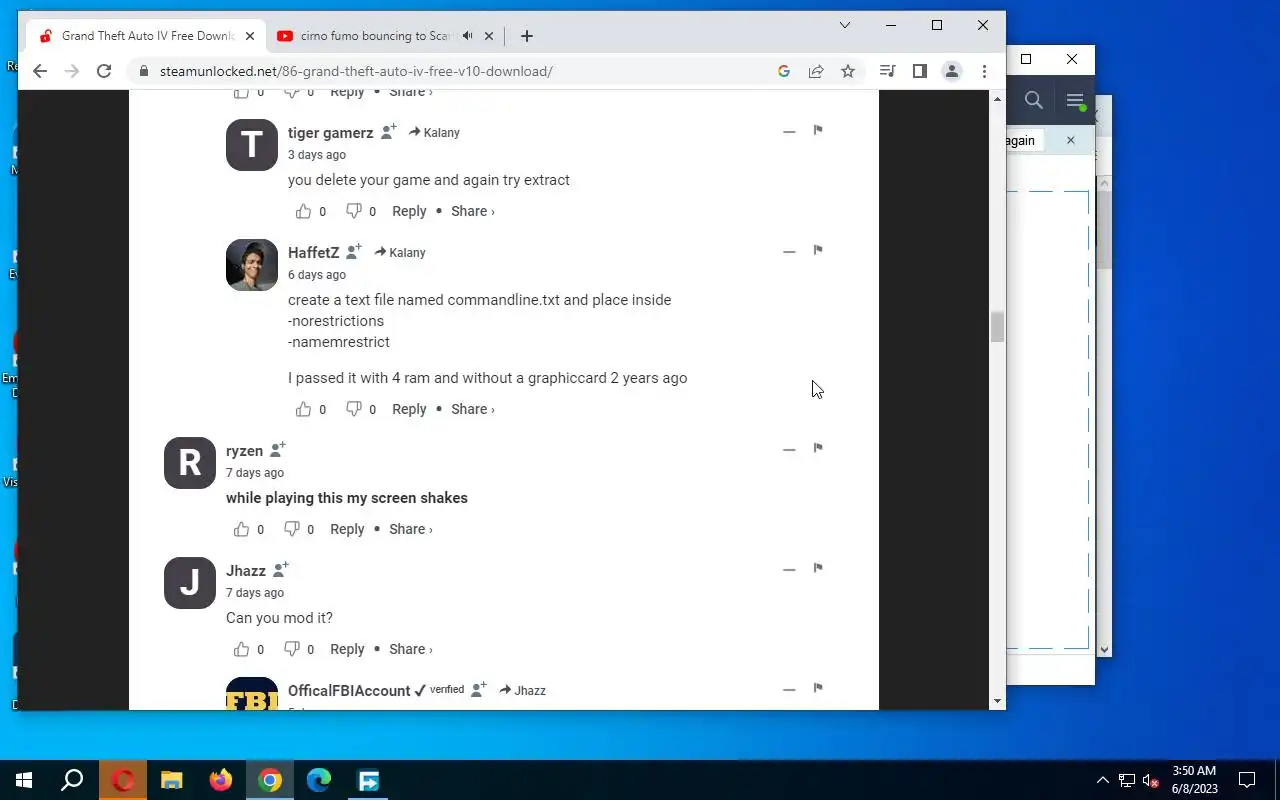Collapse OfficalFBIAccount's comment
This screenshot has height=800, width=1280.
[x=789, y=689]
